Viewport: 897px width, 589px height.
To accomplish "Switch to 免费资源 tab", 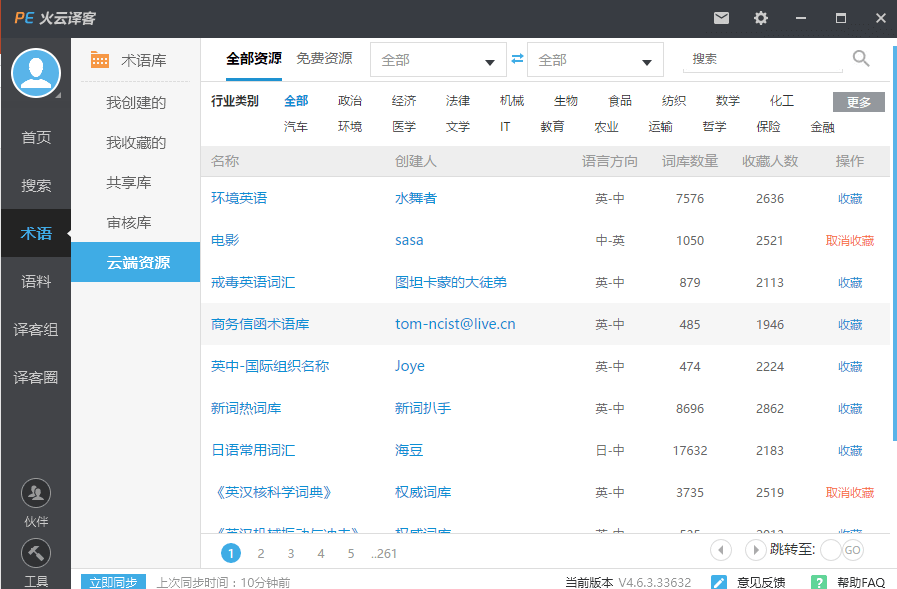I will coord(324,59).
